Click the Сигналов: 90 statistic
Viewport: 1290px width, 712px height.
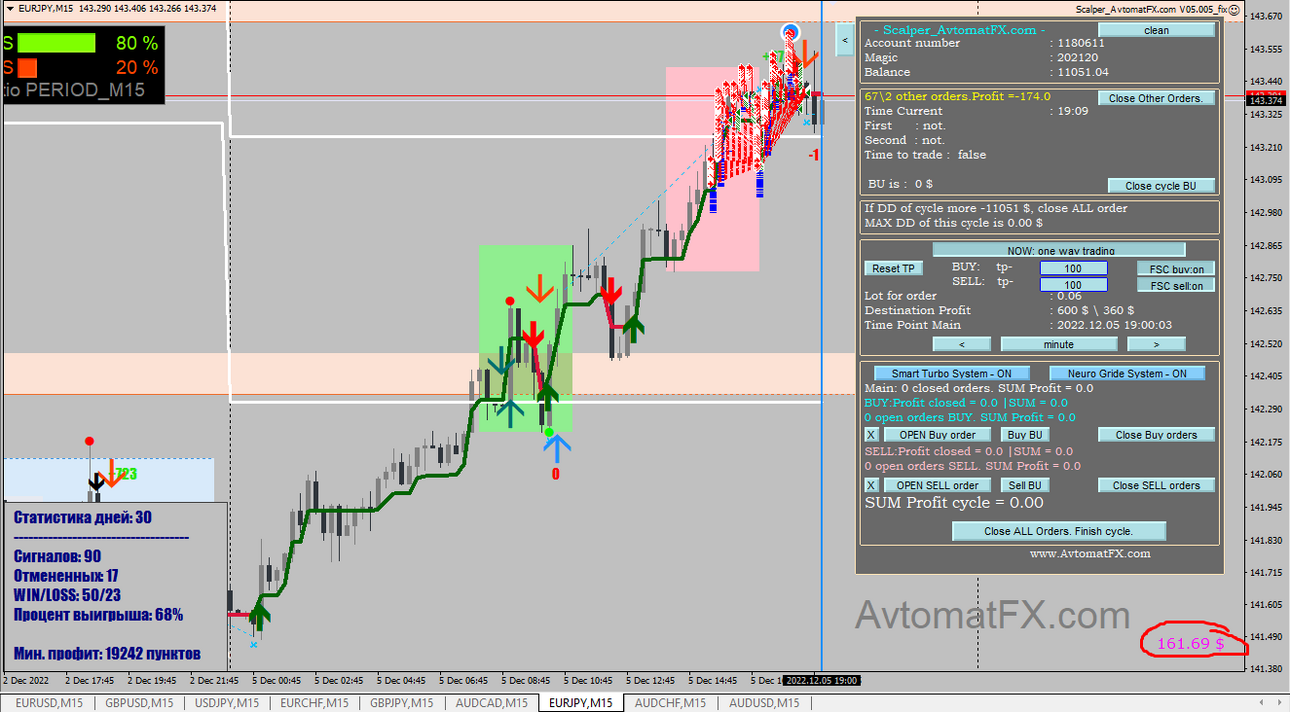click(57, 556)
